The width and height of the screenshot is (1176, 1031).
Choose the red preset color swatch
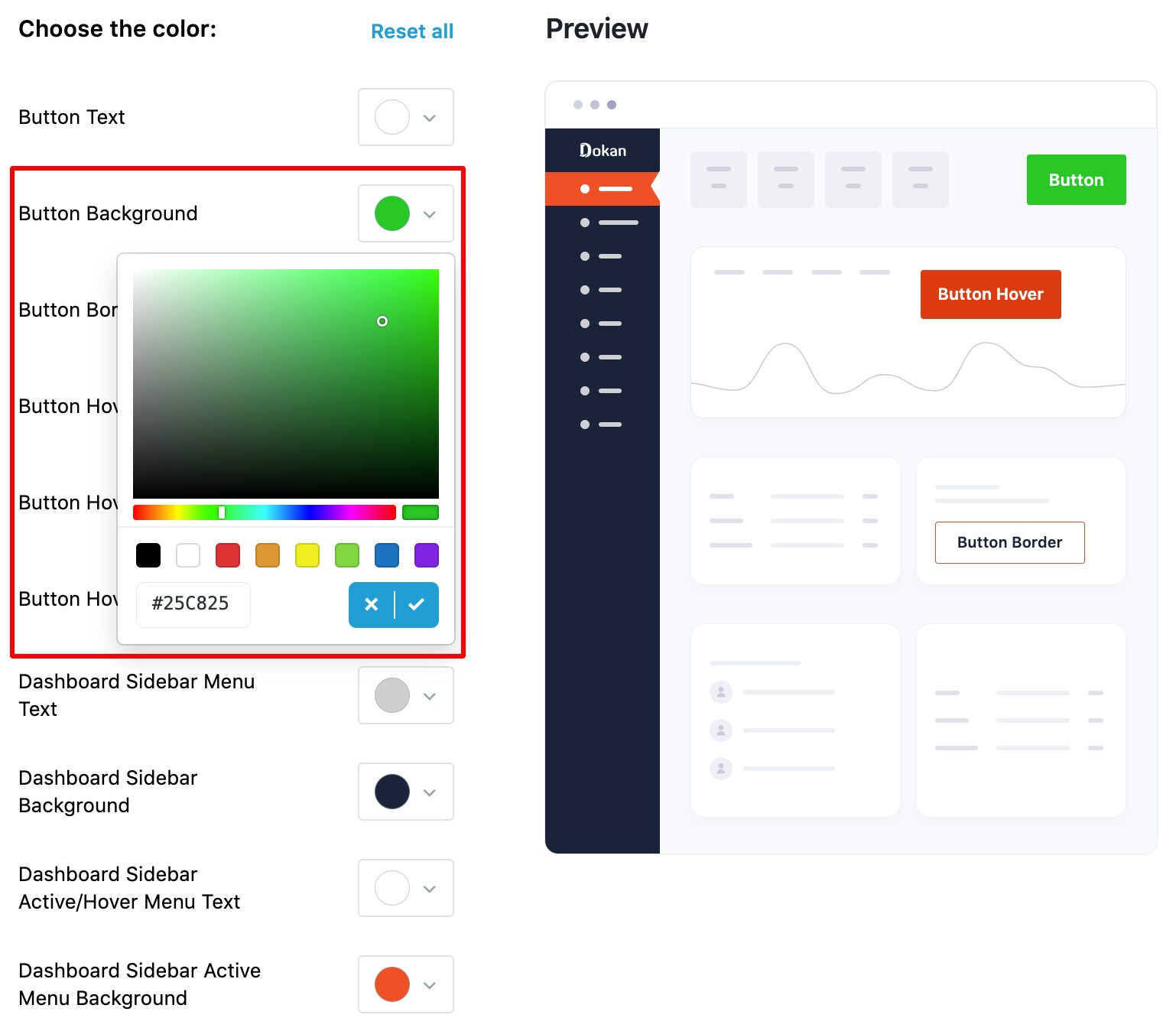[228, 555]
